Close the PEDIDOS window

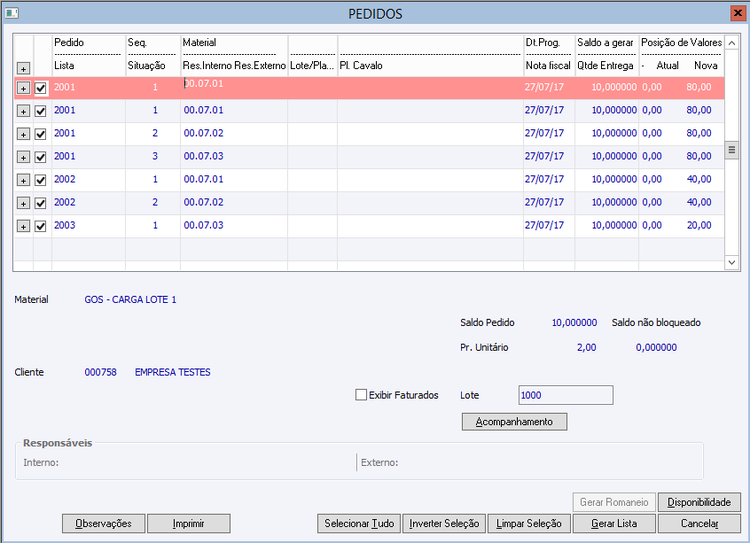tap(738, 13)
